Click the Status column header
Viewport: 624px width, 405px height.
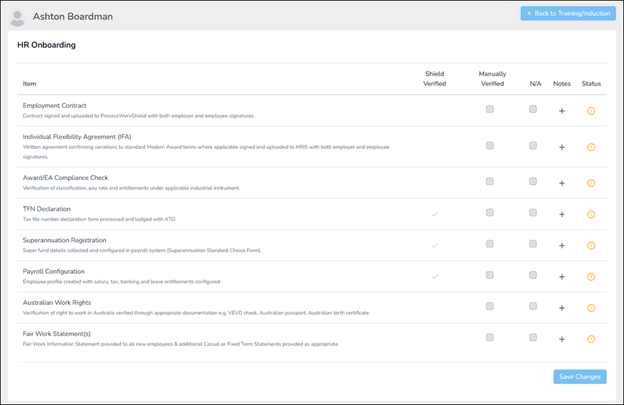click(x=591, y=83)
